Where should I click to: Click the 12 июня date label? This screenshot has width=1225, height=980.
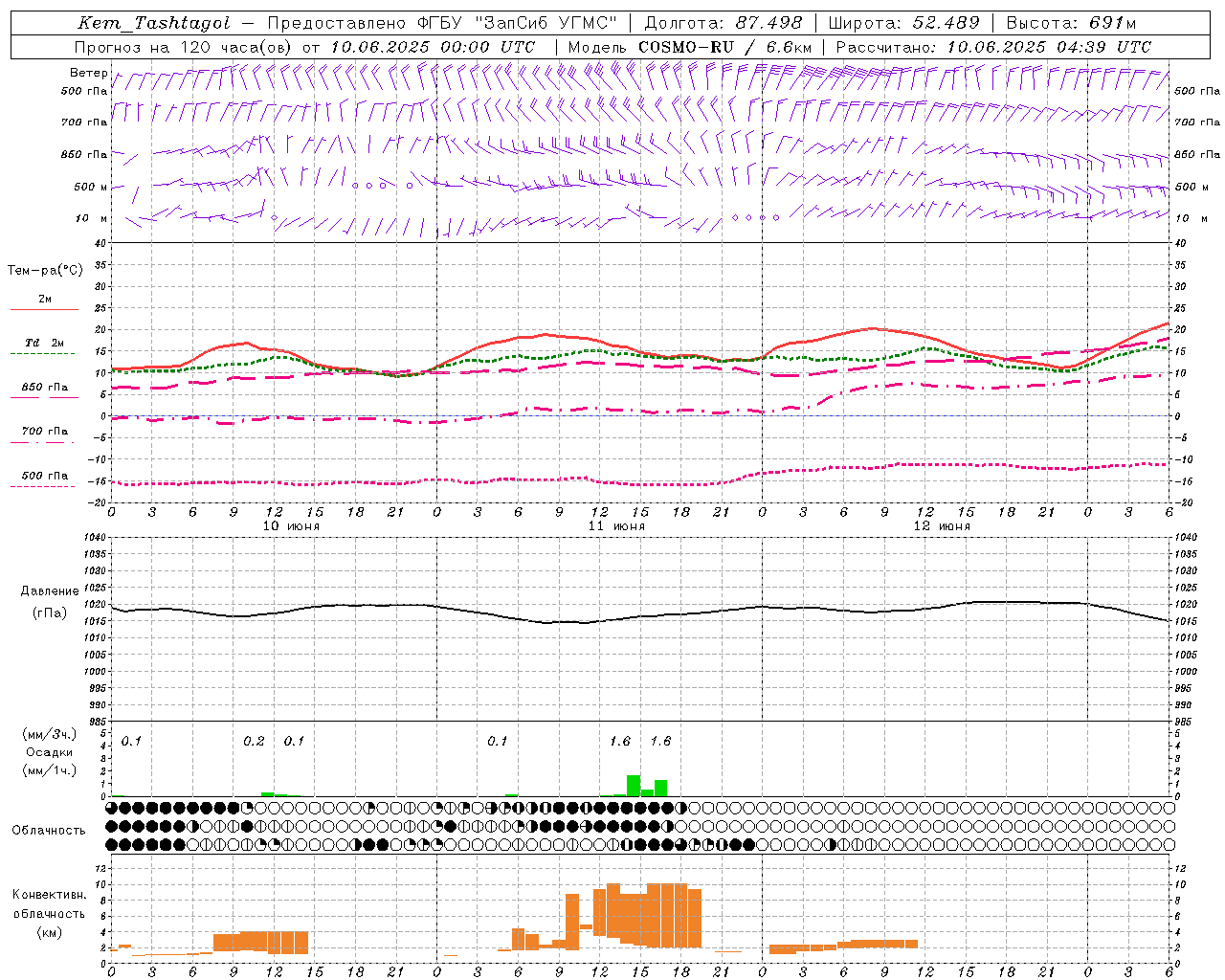click(942, 525)
